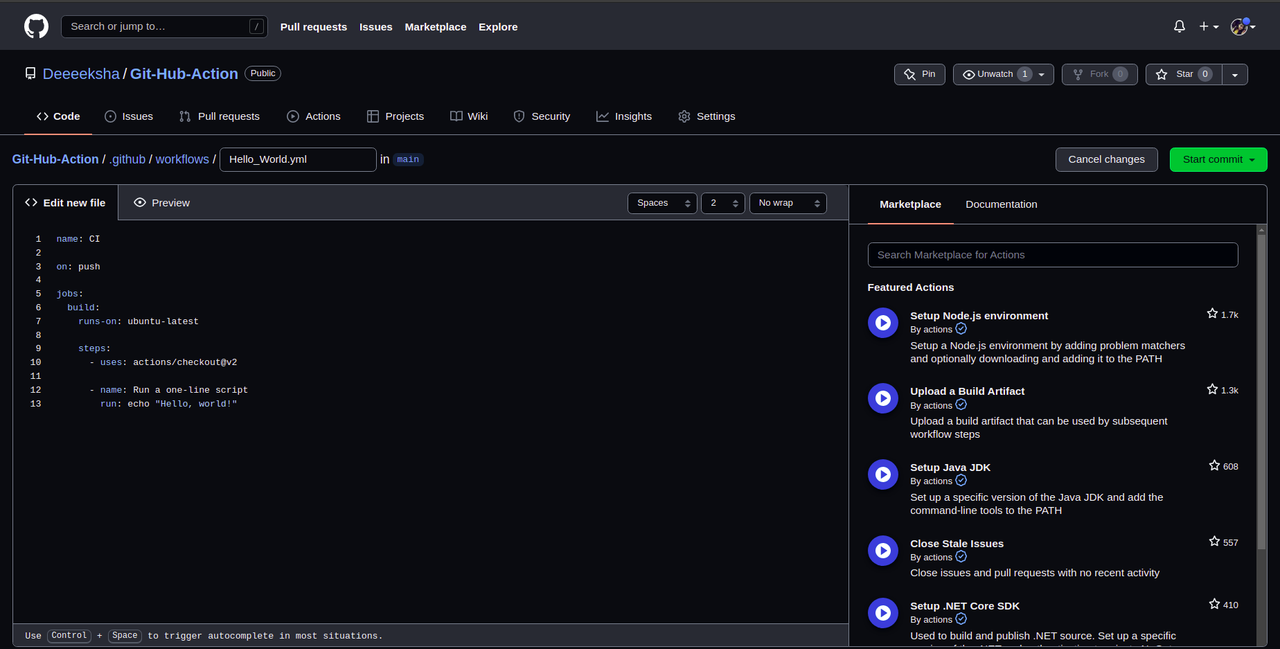Click the star icon beside 410
The width and height of the screenshot is (1280, 649).
(1214, 604)
